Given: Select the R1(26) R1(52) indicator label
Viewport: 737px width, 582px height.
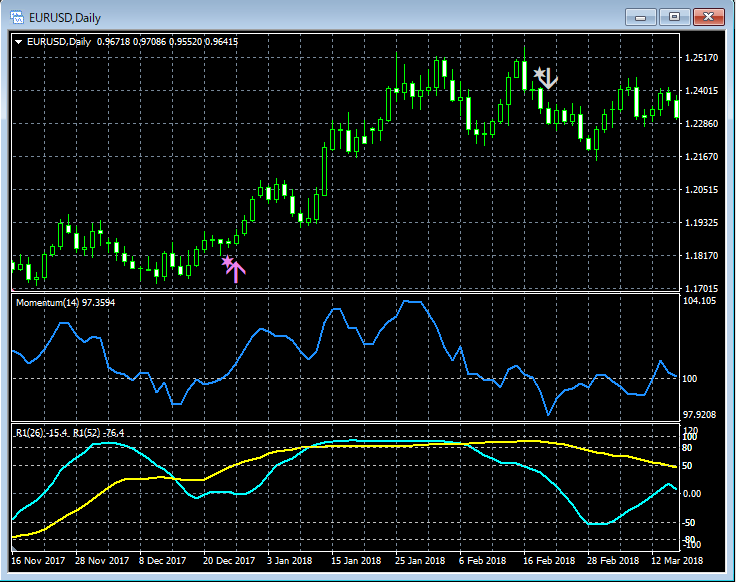Looking at the screenshot, I should click(70, 432).
